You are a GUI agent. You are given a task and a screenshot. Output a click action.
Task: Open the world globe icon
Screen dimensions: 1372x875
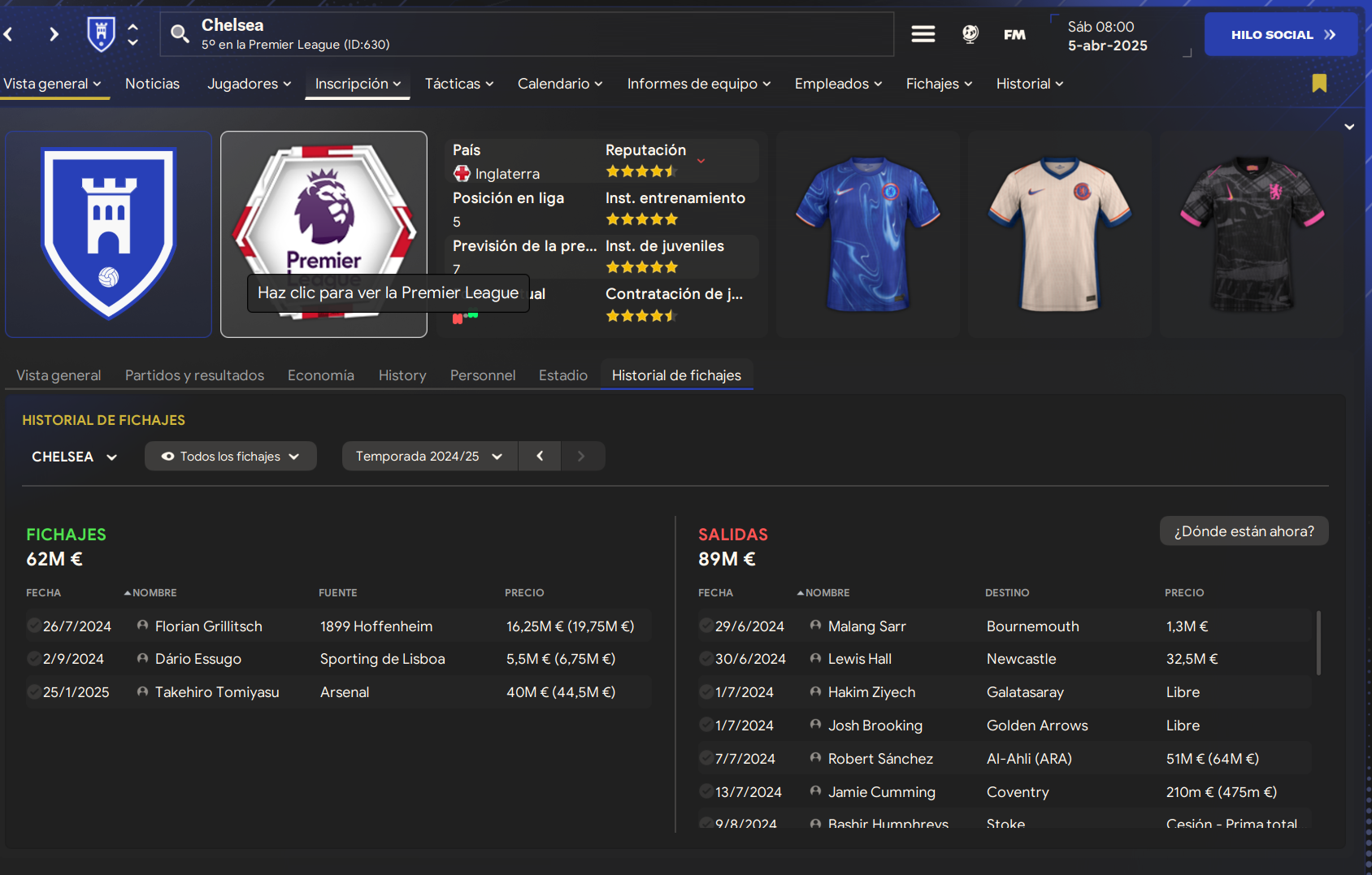click(970, 34)
